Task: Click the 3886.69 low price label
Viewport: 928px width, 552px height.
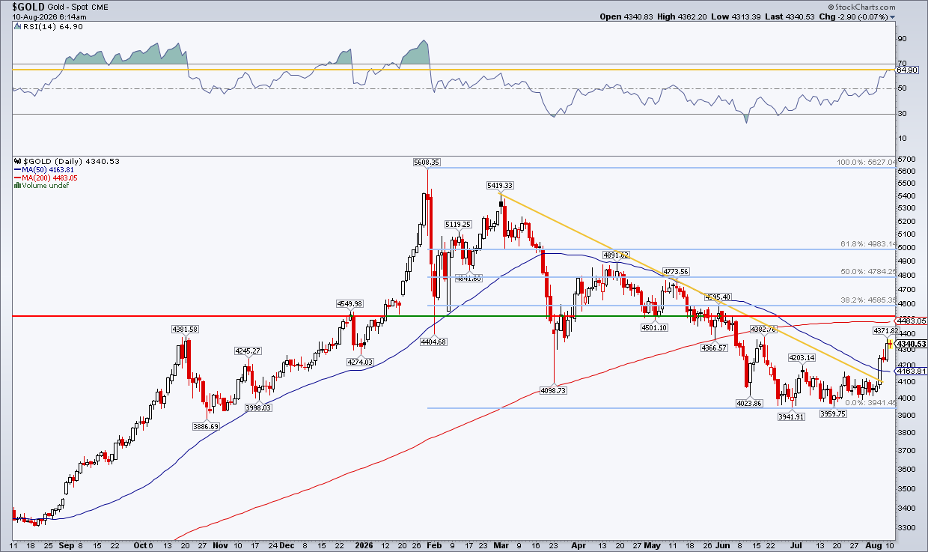Action: click(x=205, y=426)
